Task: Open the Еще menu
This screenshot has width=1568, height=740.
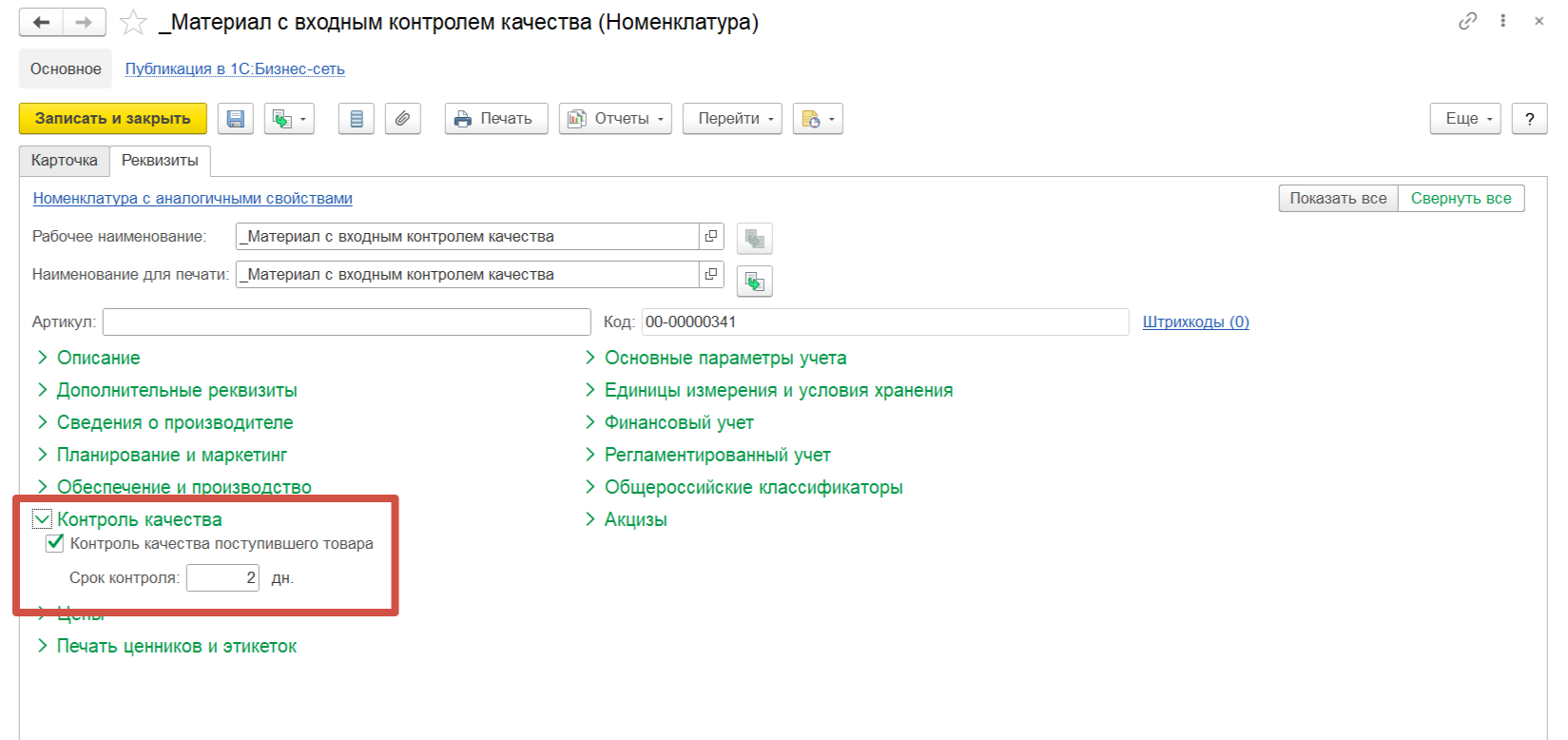Action: point(1465,119)
